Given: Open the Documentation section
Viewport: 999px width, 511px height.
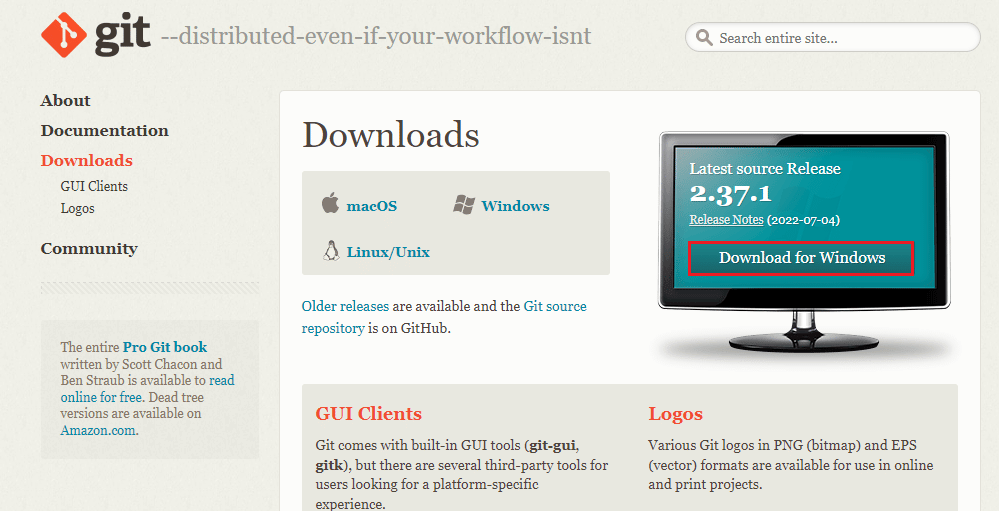Looking at the screenshot, I should pyautogui.click(x=104, y=131).
